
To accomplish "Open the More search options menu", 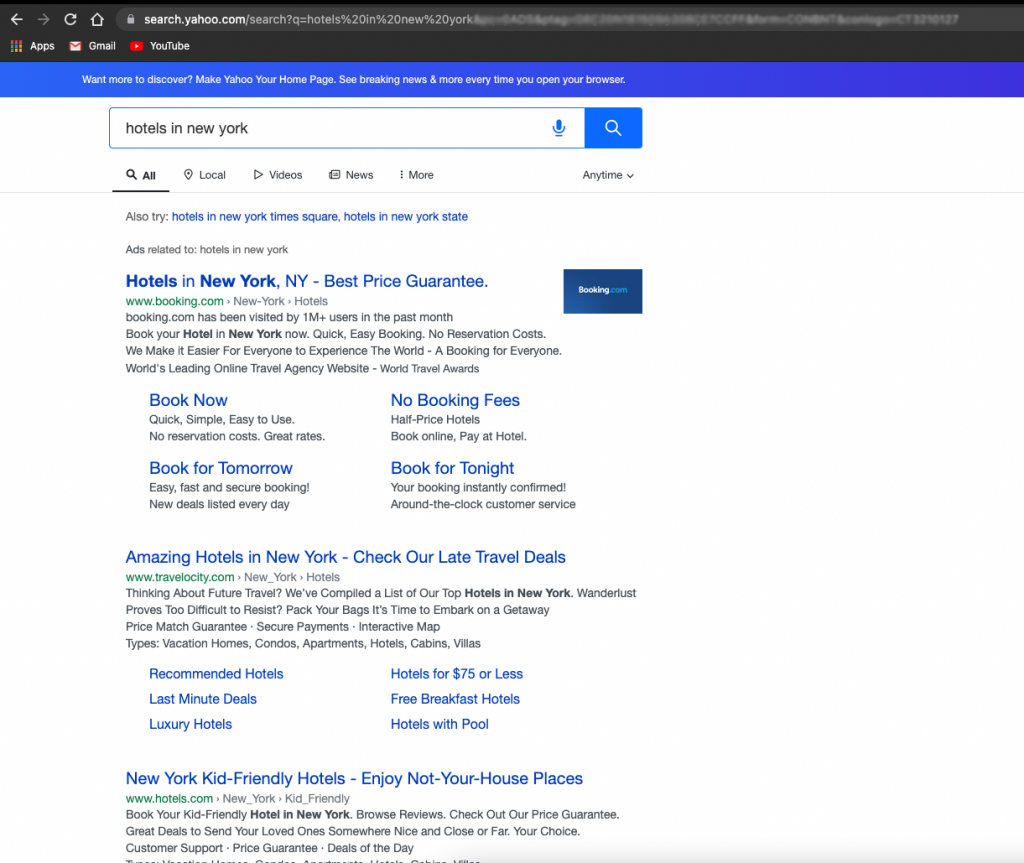I will pyautogui.click(x=416, y=175).
